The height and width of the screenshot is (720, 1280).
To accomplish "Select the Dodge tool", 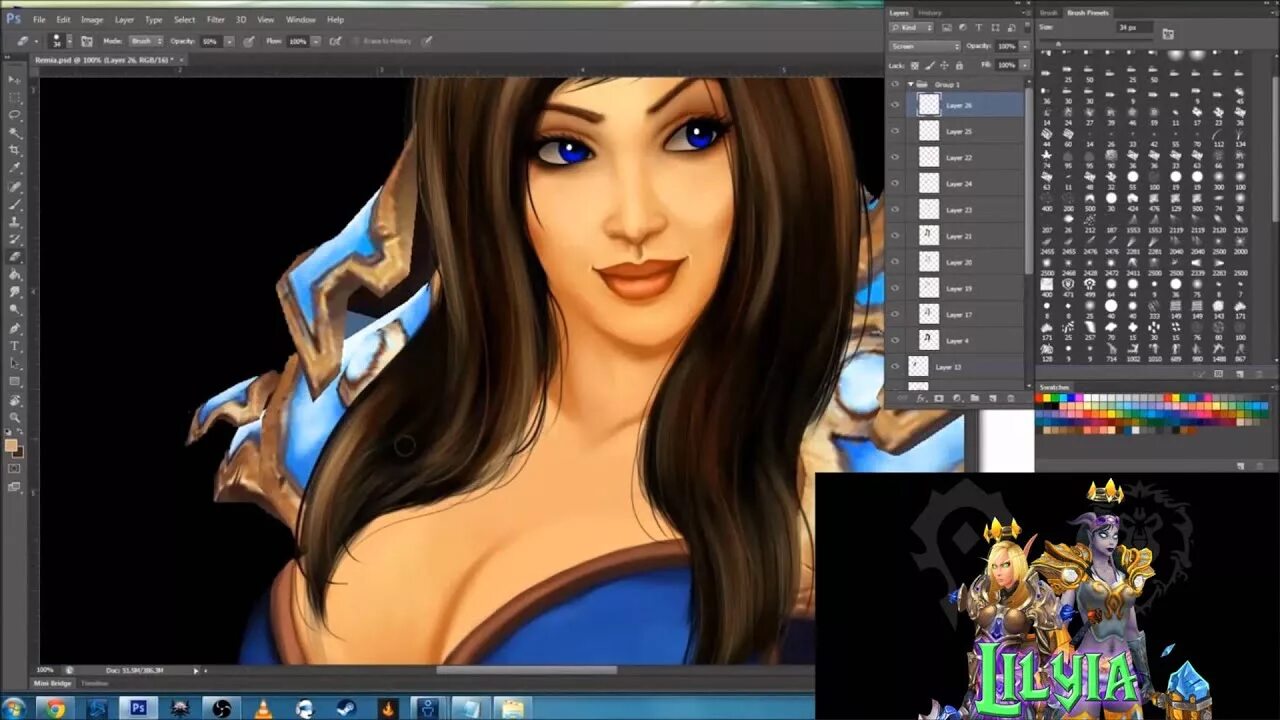I will 14,310.
